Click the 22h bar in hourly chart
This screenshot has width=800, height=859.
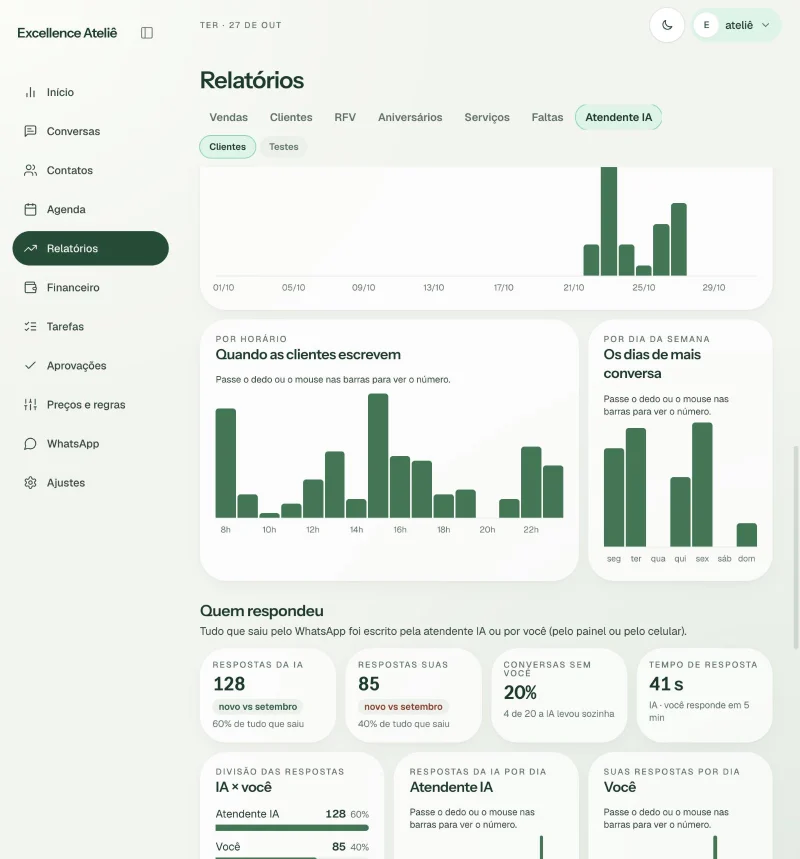click(x=531, y=482)
